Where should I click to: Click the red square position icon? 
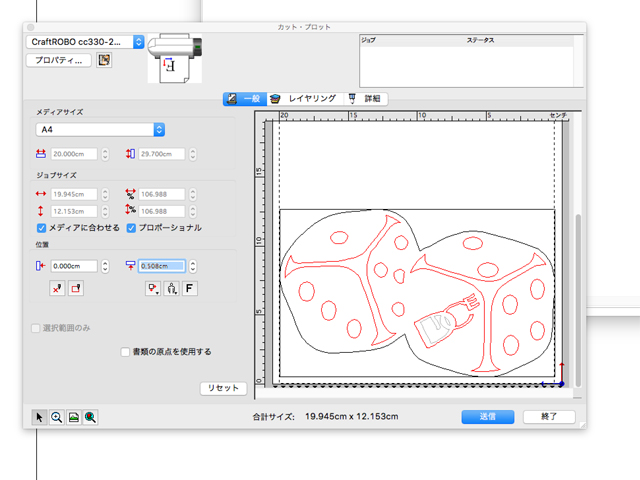point(75,288)
